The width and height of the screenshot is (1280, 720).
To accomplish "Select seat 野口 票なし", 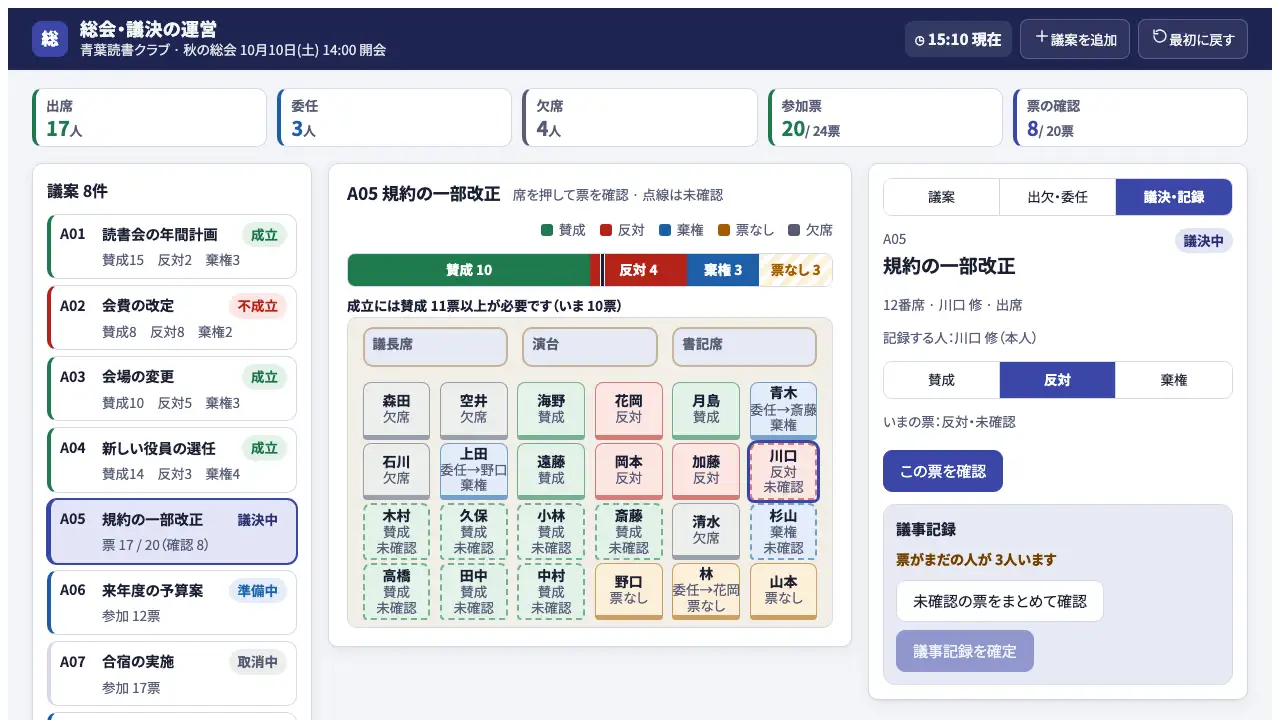I will pyautogui.click(x=629, y=591).
